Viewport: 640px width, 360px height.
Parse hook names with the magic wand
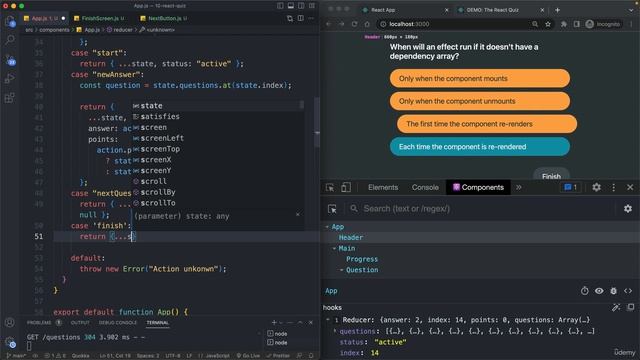(x=616, y=307)
